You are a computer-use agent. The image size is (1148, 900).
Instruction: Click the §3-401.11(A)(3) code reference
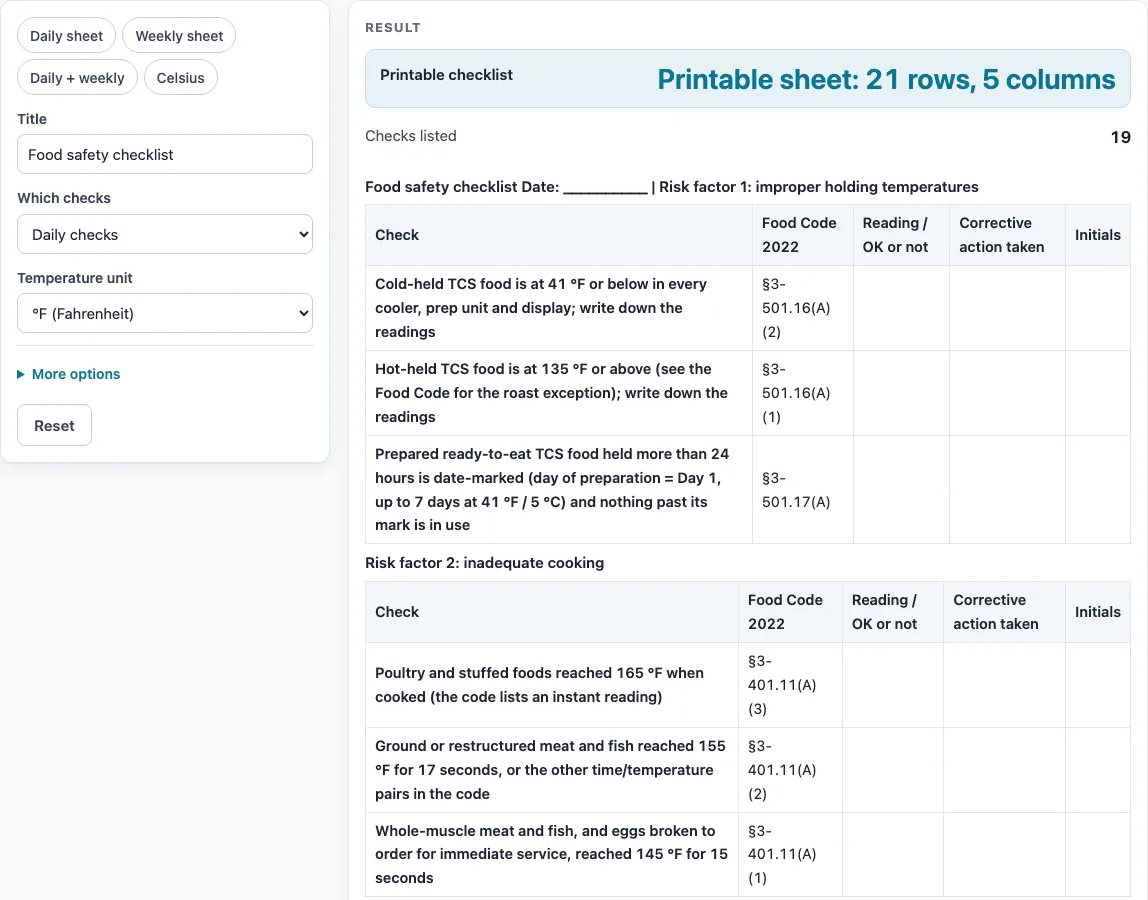tap(782, 685)
